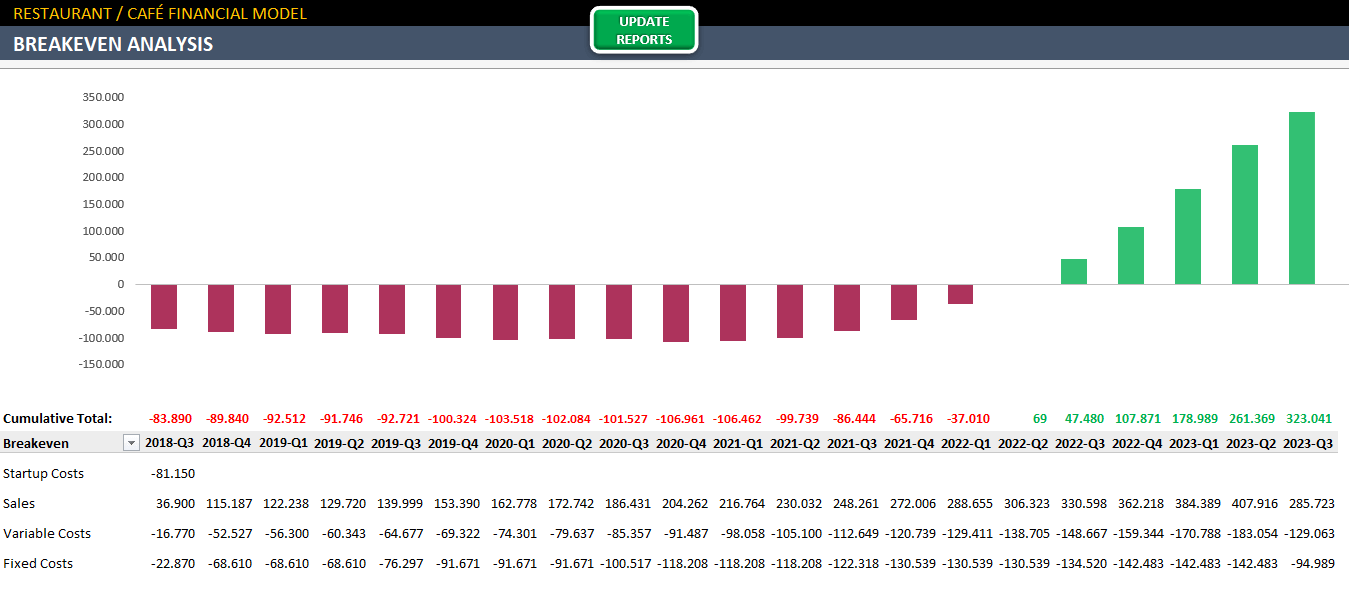Click the 350.000 axis label
1349x591 pixels.
103,97
